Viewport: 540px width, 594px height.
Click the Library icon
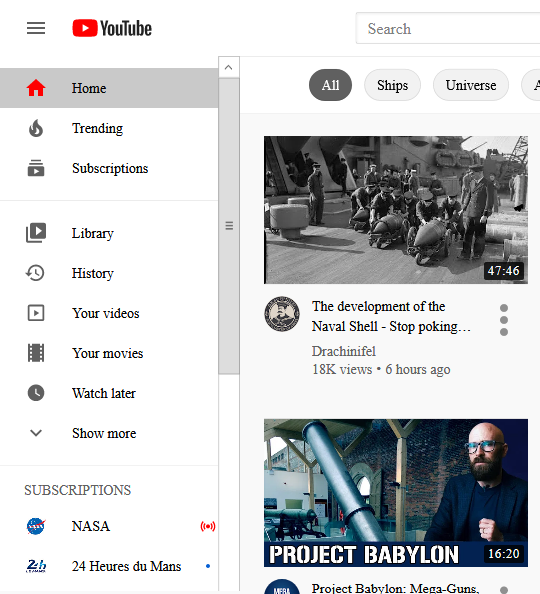[36, 233]
